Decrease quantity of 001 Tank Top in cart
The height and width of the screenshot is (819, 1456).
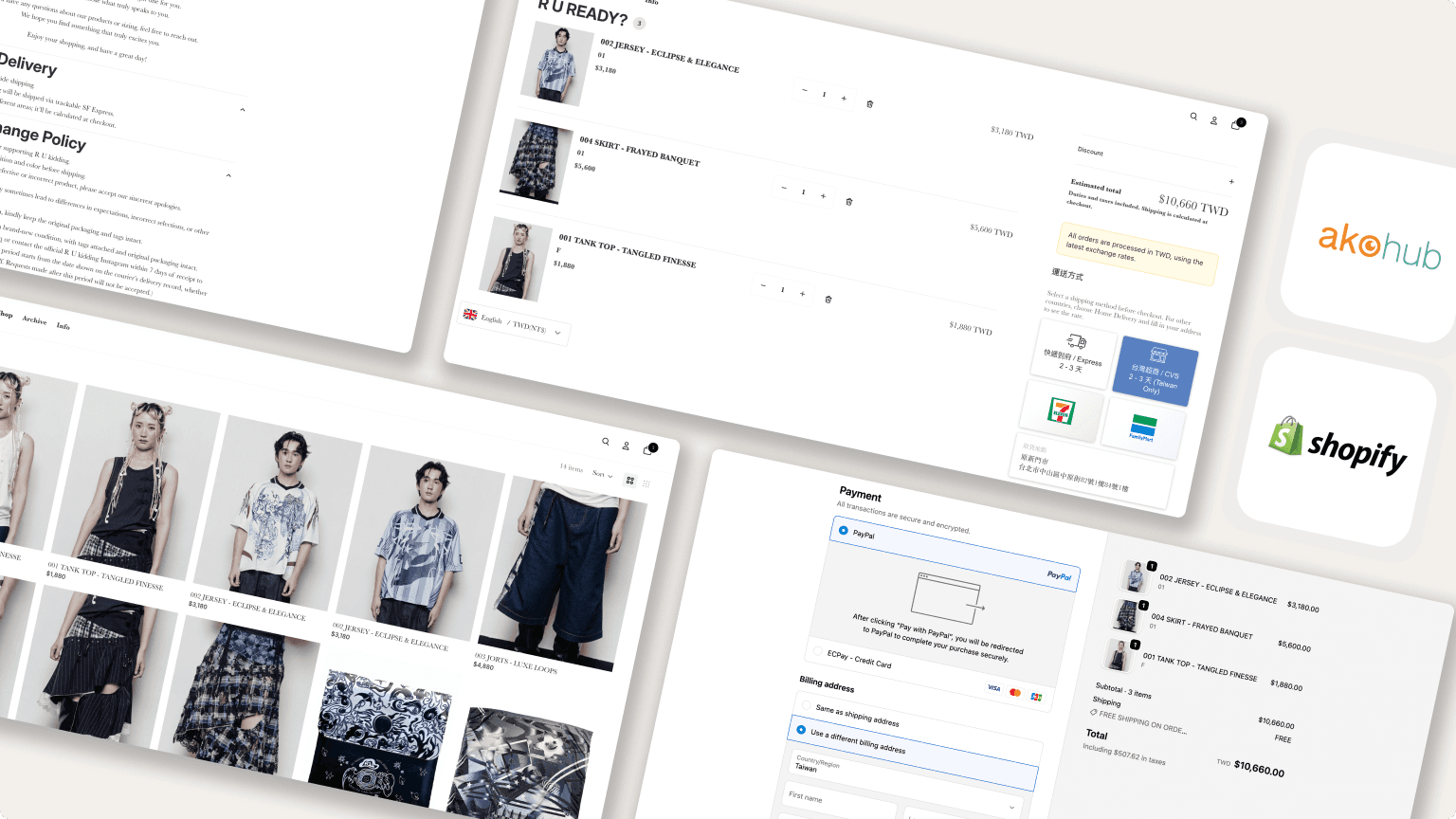[x=763, y=286]
